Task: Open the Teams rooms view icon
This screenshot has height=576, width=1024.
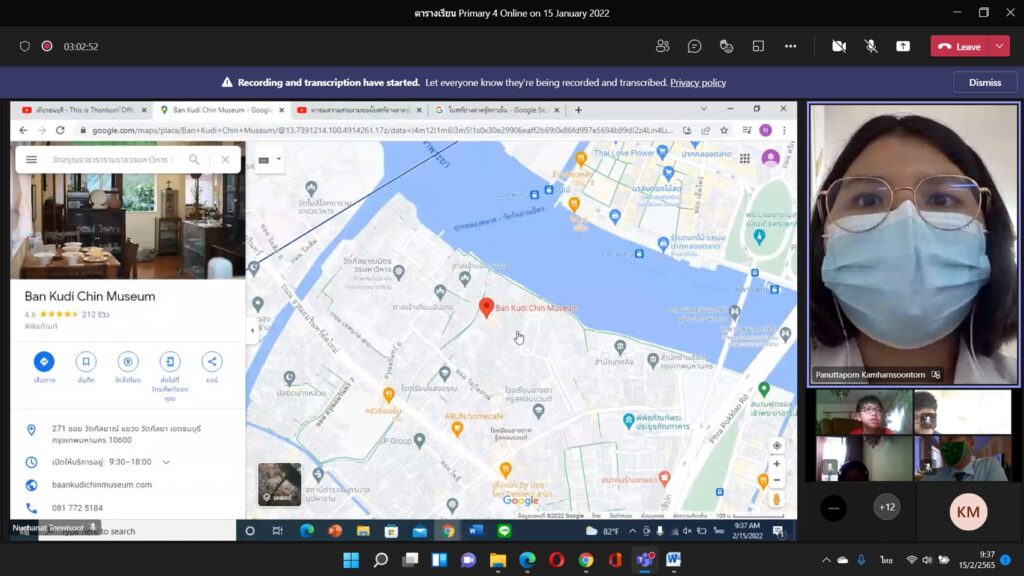Action: (x=758, y=46)
